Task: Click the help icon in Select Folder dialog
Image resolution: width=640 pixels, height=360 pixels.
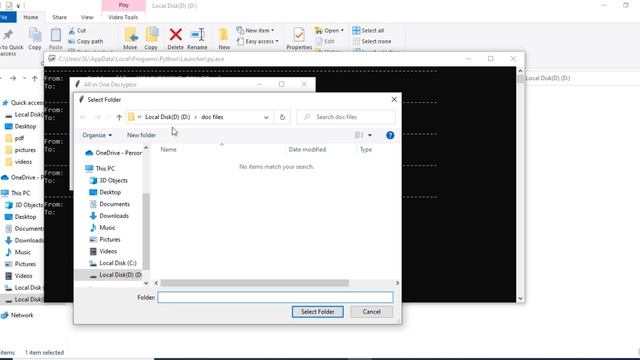Action: point(390,135)
